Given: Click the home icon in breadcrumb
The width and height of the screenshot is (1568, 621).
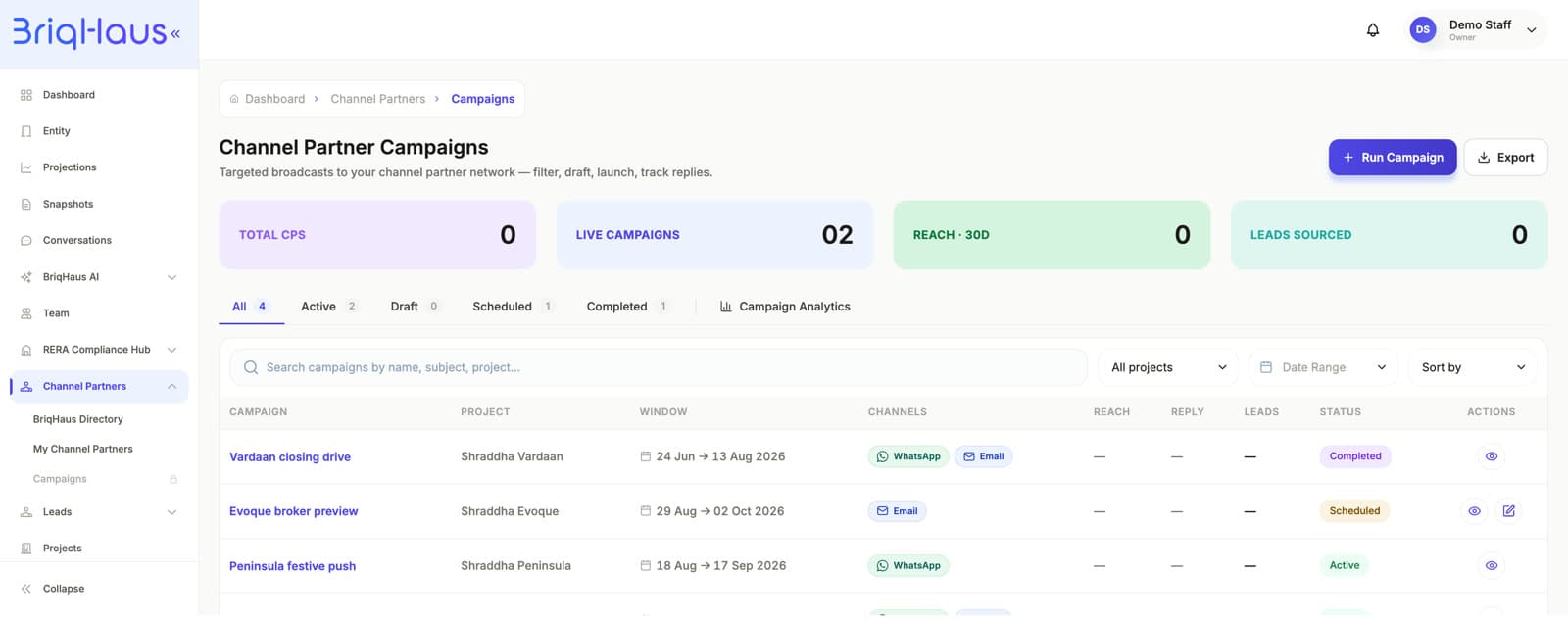Looking at the screenshot, I should click(x=234, y=99).
